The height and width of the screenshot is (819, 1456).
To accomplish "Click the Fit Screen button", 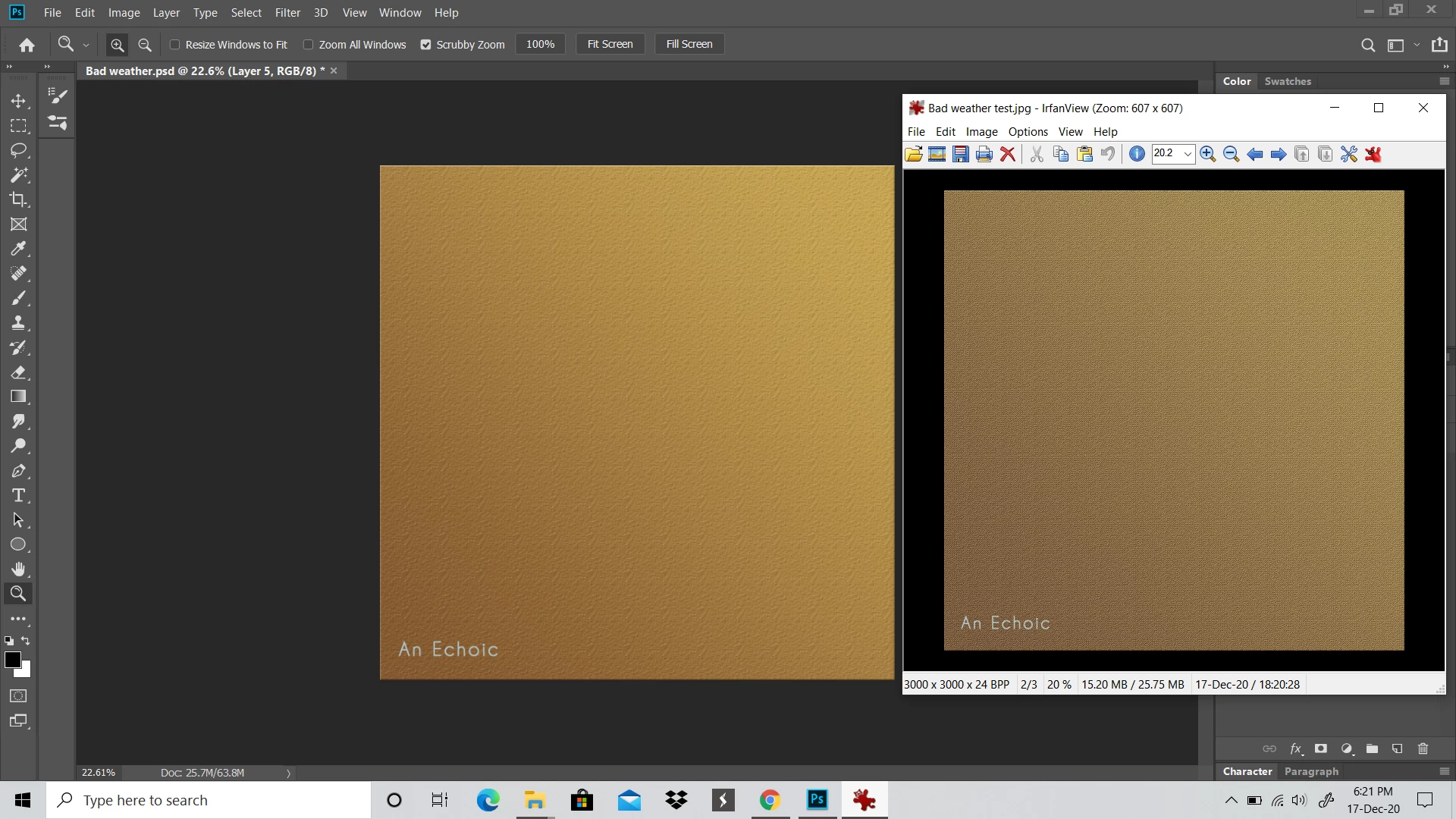I will (x=610, y=44).
